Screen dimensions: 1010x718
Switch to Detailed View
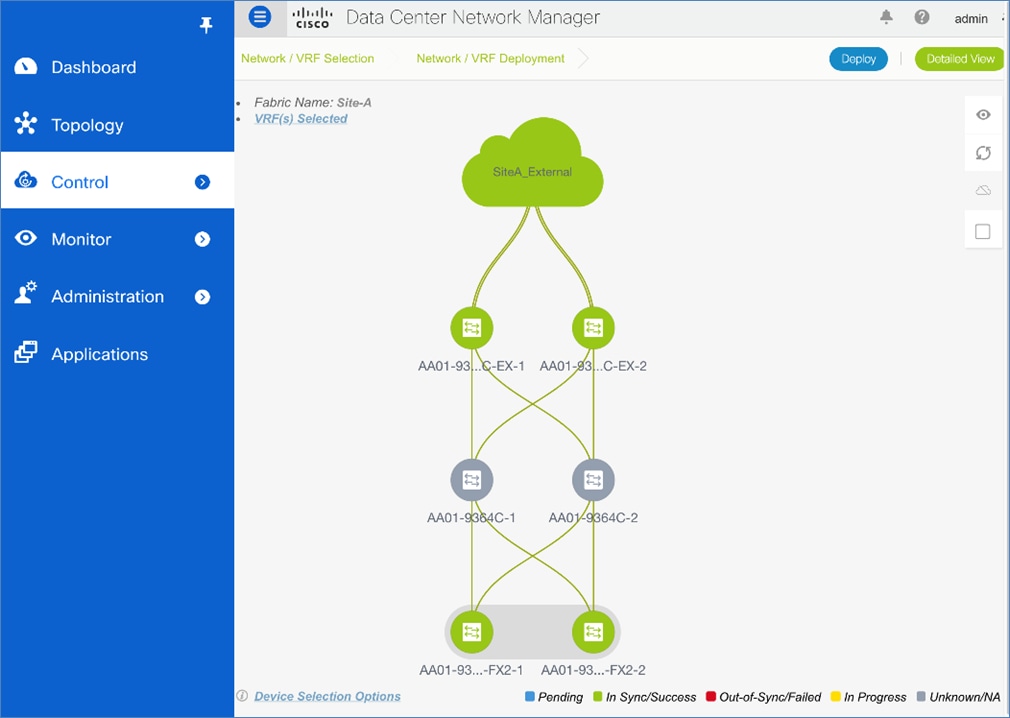pos(960,59)
